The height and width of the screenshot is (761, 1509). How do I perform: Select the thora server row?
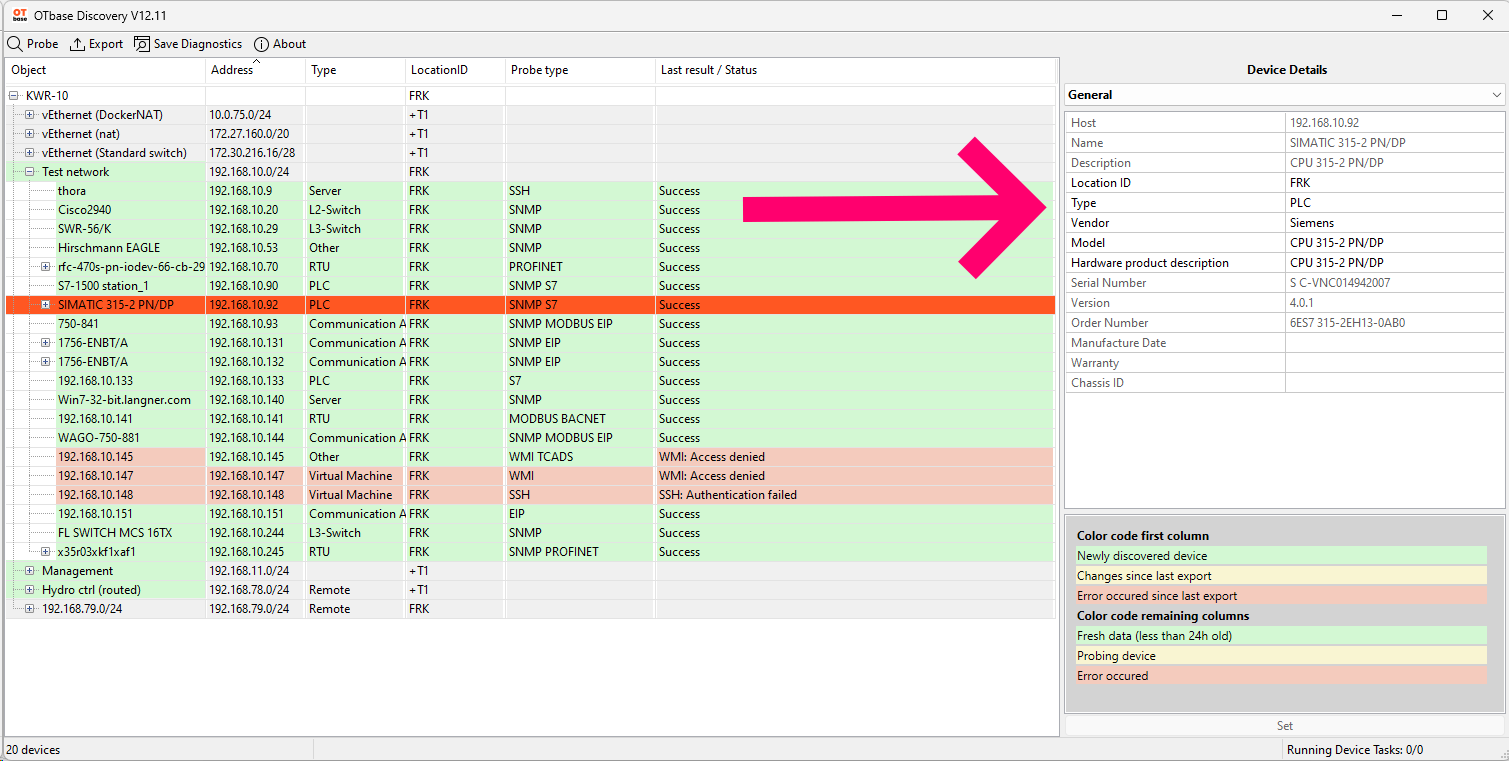530,191
